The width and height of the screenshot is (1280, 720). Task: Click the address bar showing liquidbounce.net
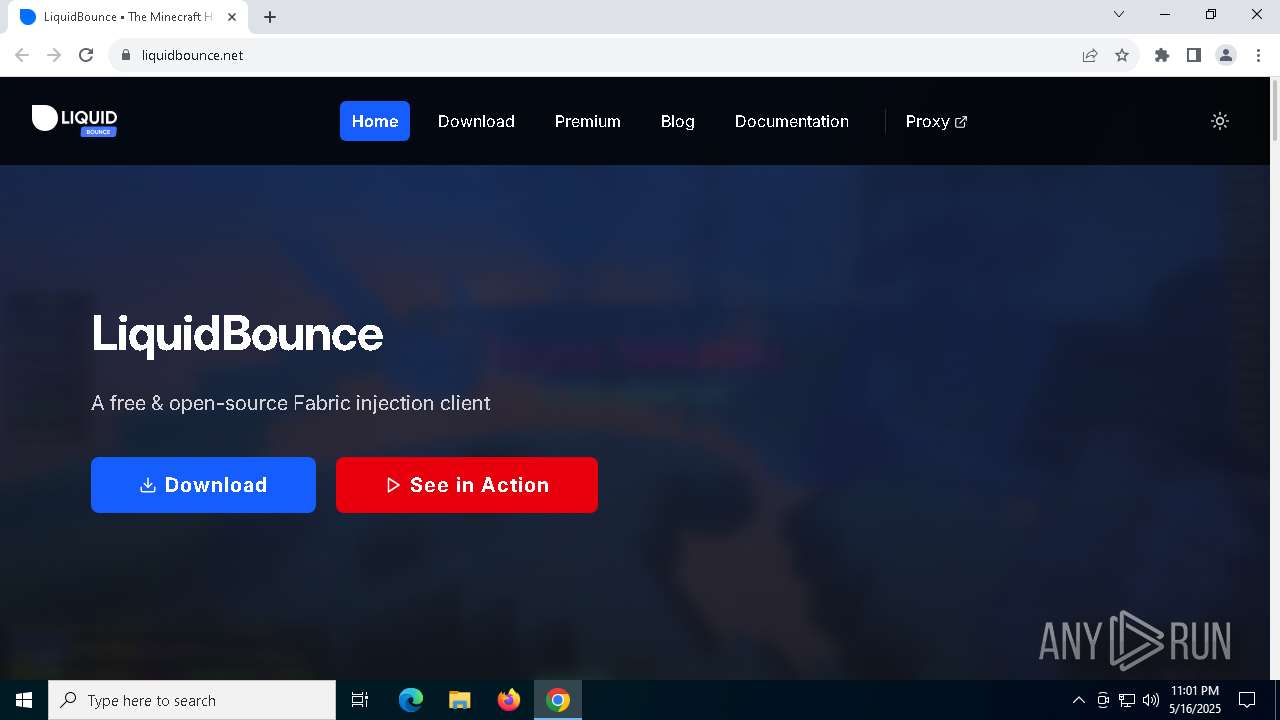[x=600, y=55]
